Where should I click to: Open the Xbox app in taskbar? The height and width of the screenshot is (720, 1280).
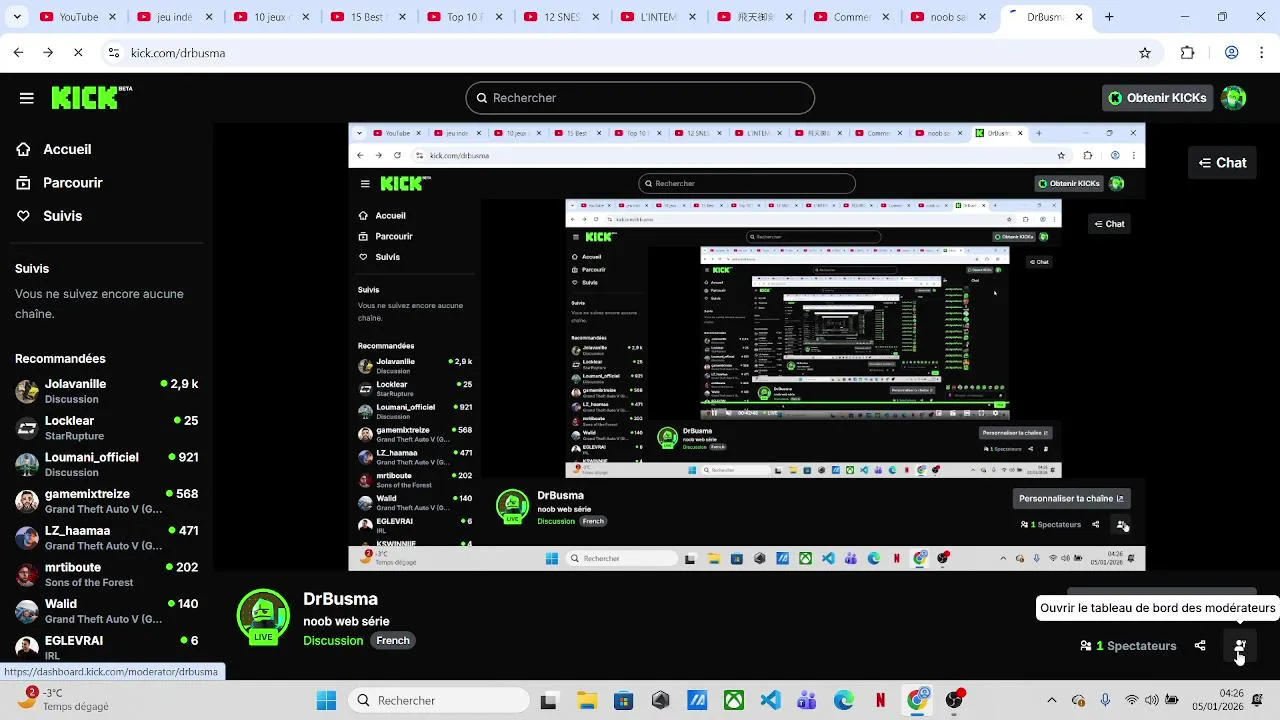point(734,700)
